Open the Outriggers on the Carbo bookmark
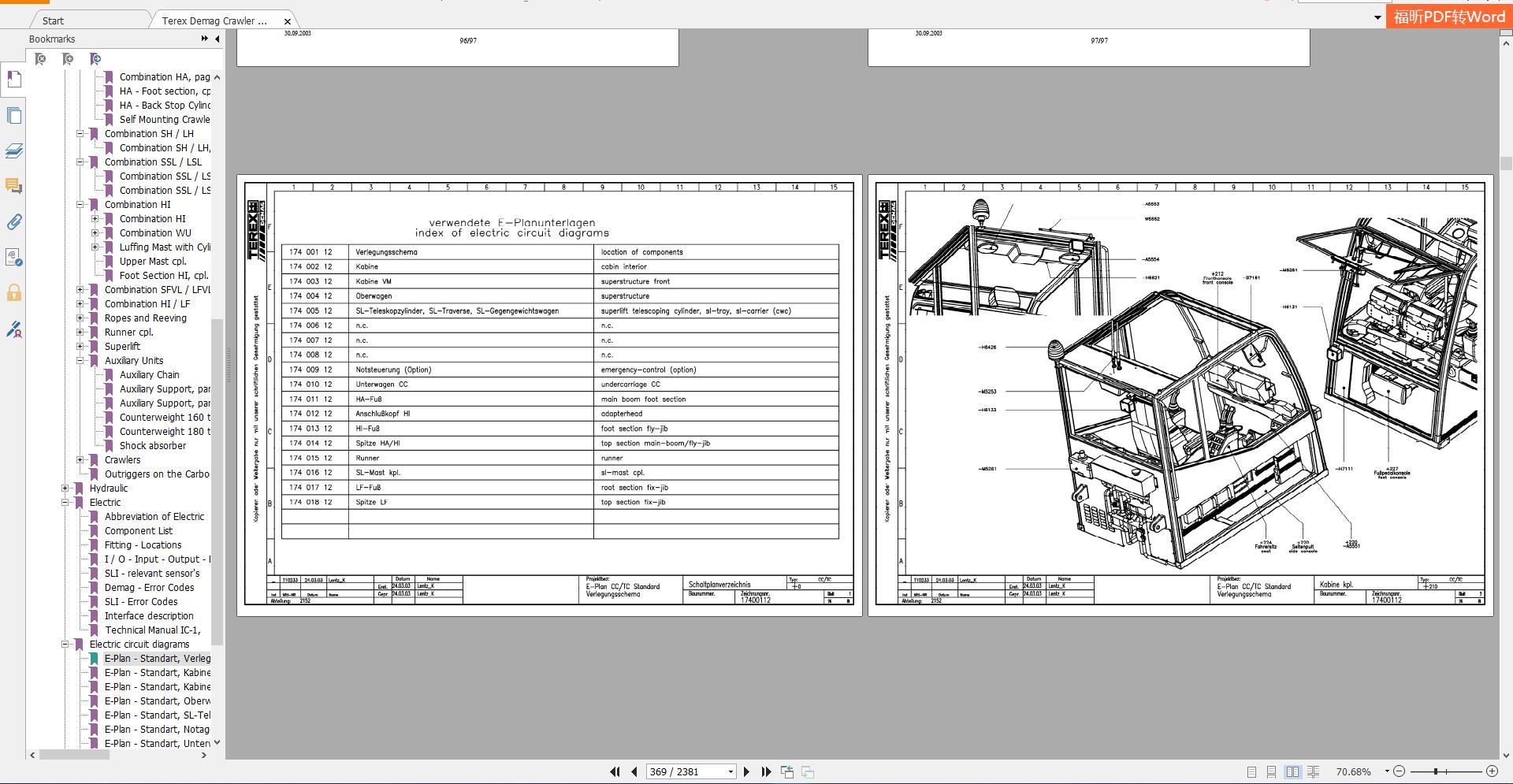1513x784 pixels. 158,474
